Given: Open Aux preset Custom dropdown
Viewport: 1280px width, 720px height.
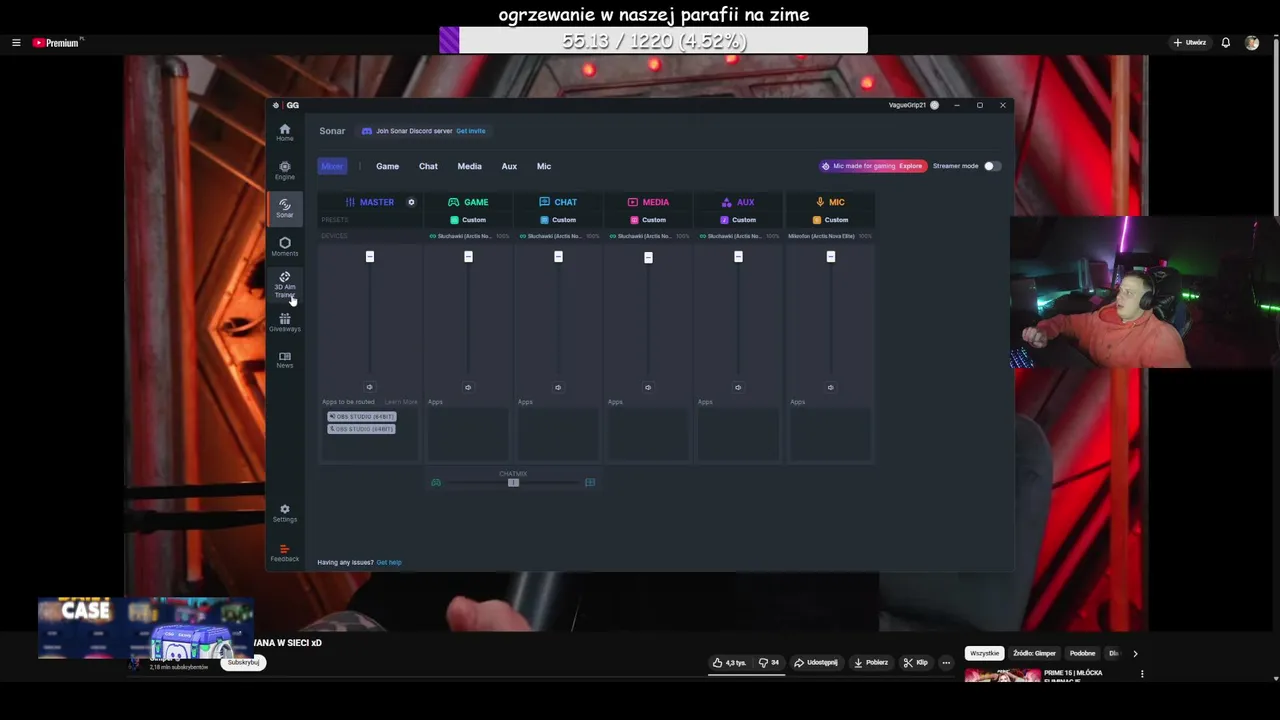Looking at the screenshot, I should (738, 220).
